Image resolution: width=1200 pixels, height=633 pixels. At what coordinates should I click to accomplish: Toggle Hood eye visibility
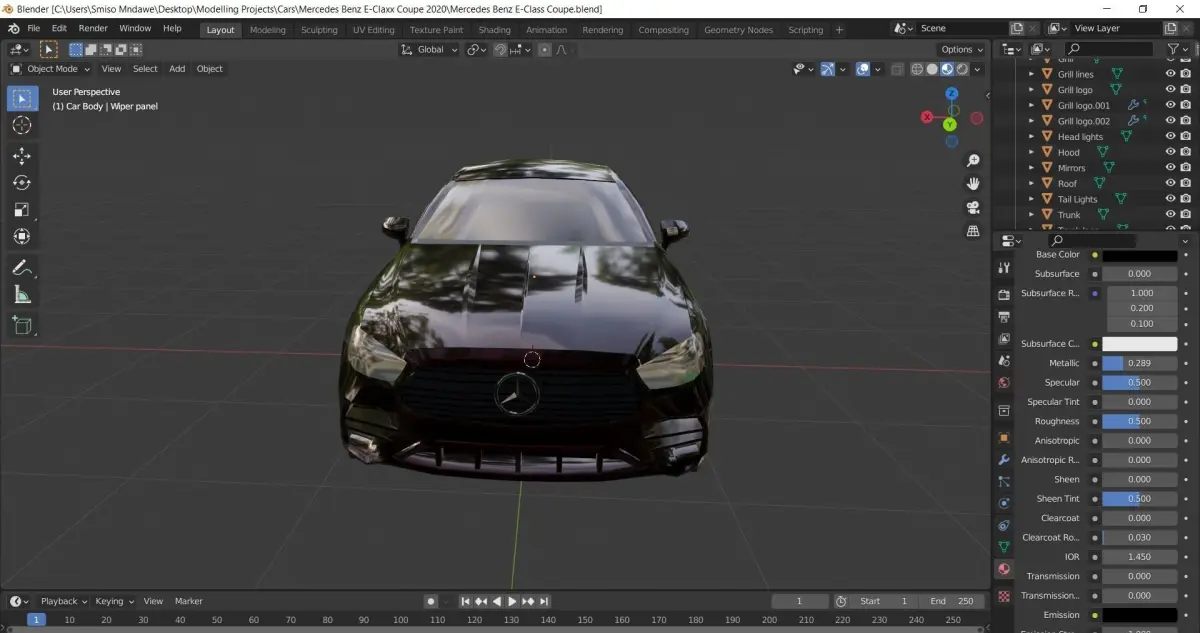[1170, 152]
